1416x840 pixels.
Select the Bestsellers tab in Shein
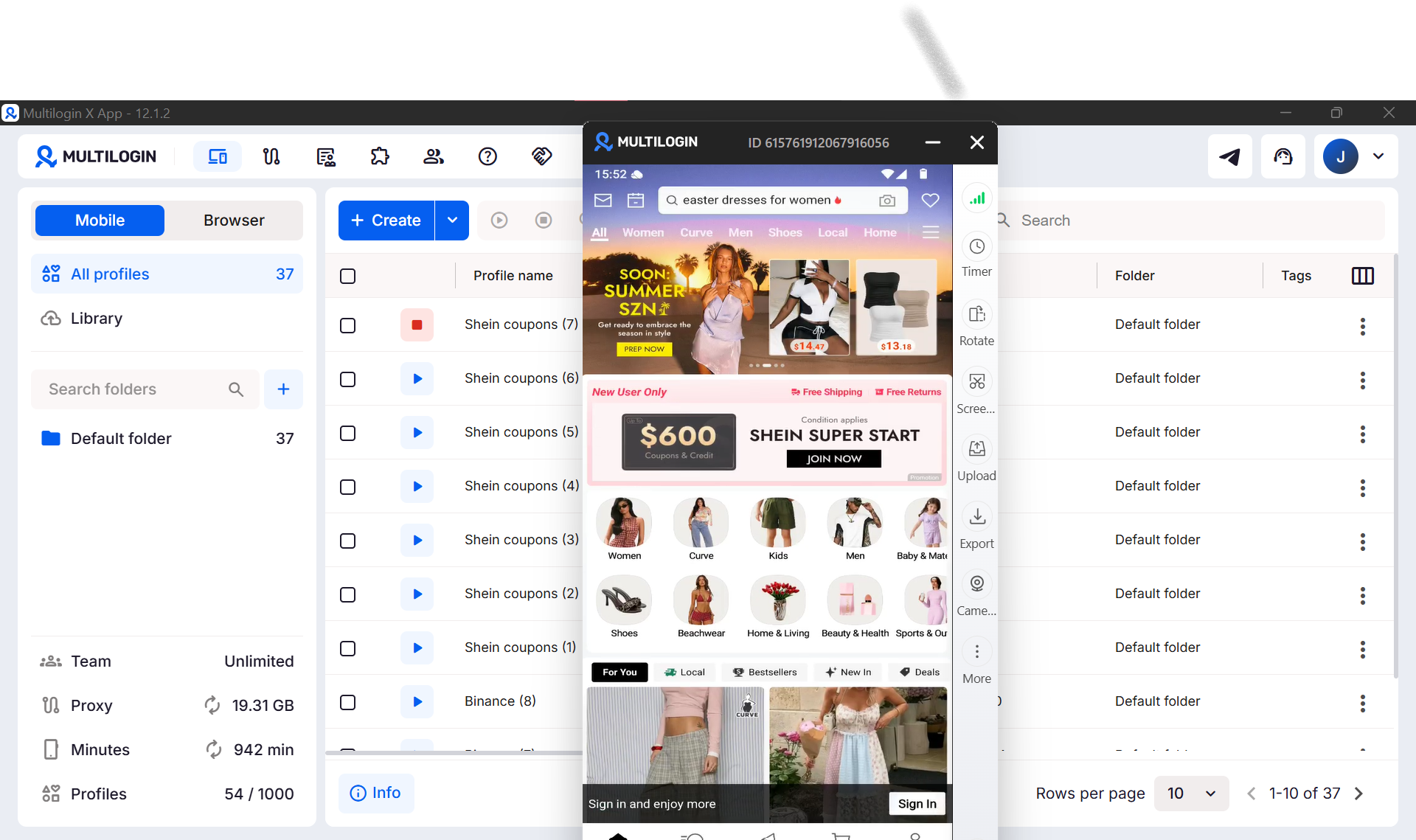(x=764, y=672)
